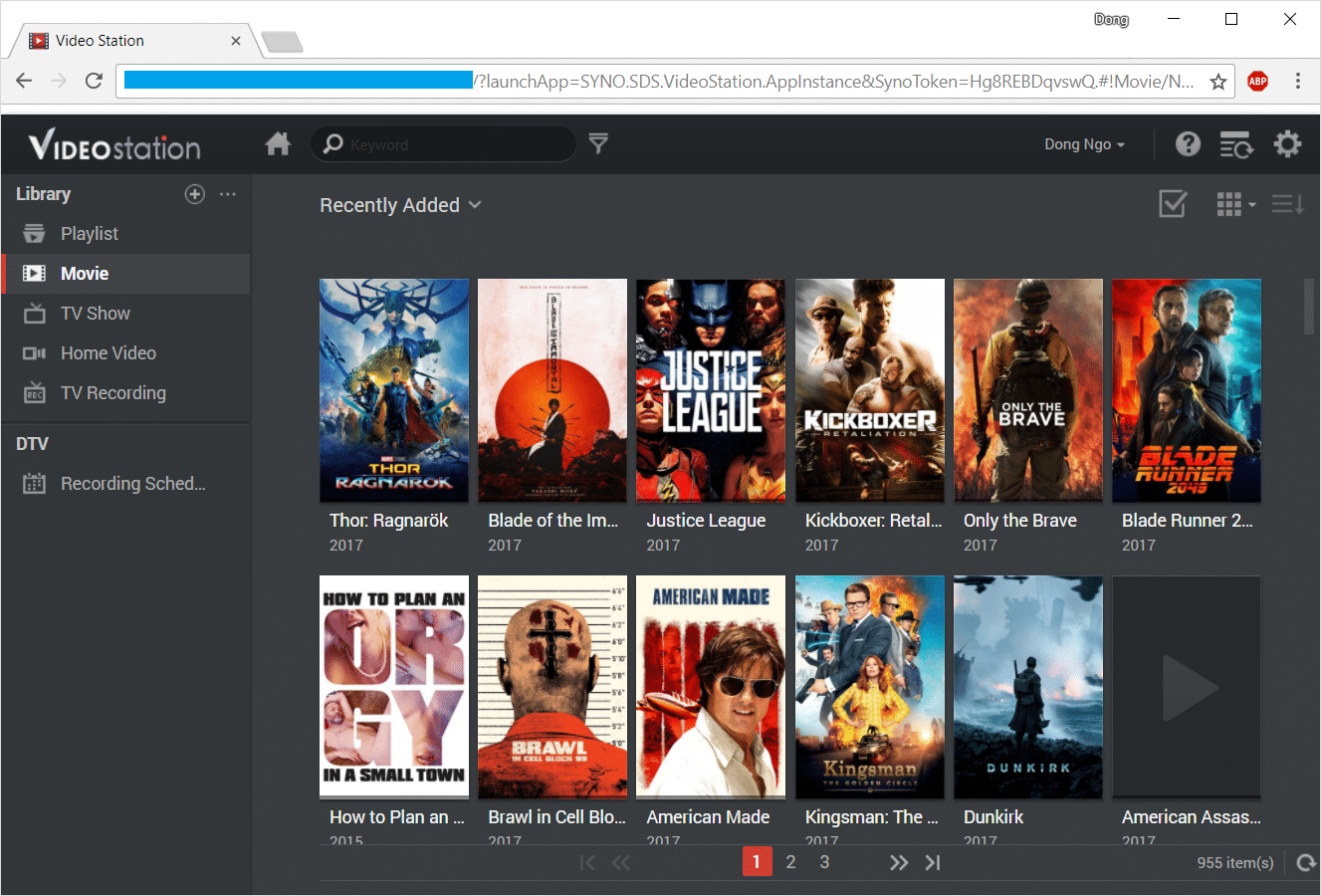Viewport: 1321px width, 896px height.
Task: Click the Dong Chrome profile button
Action: point(1111,19)
